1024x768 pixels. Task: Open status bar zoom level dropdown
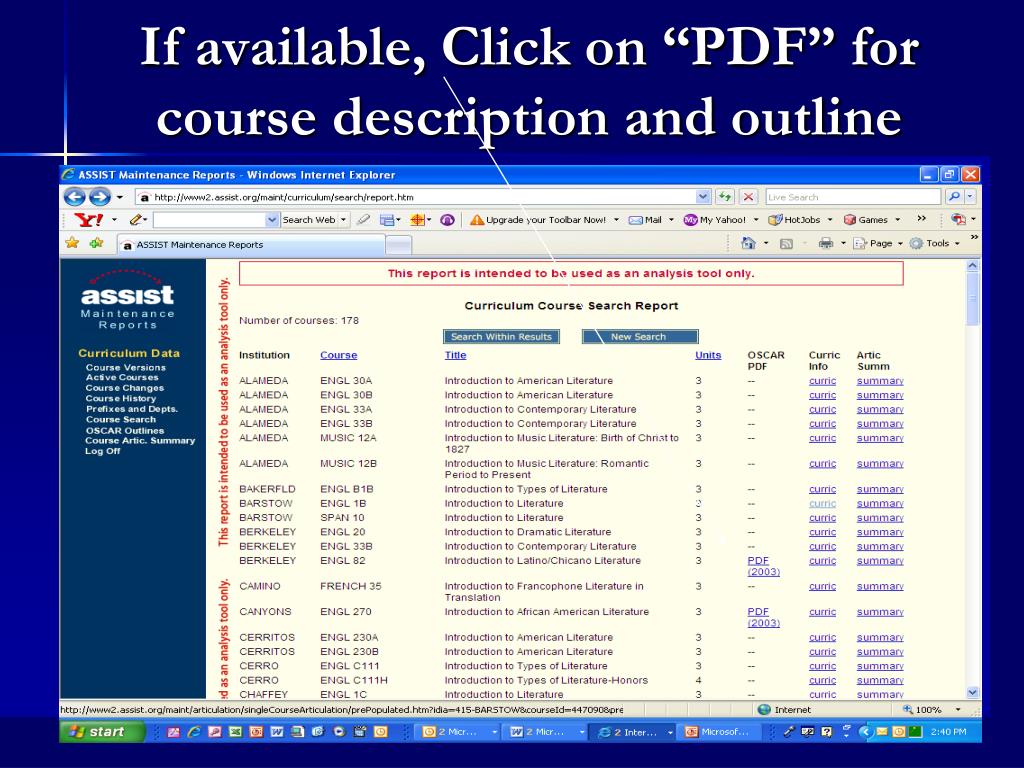958,709
